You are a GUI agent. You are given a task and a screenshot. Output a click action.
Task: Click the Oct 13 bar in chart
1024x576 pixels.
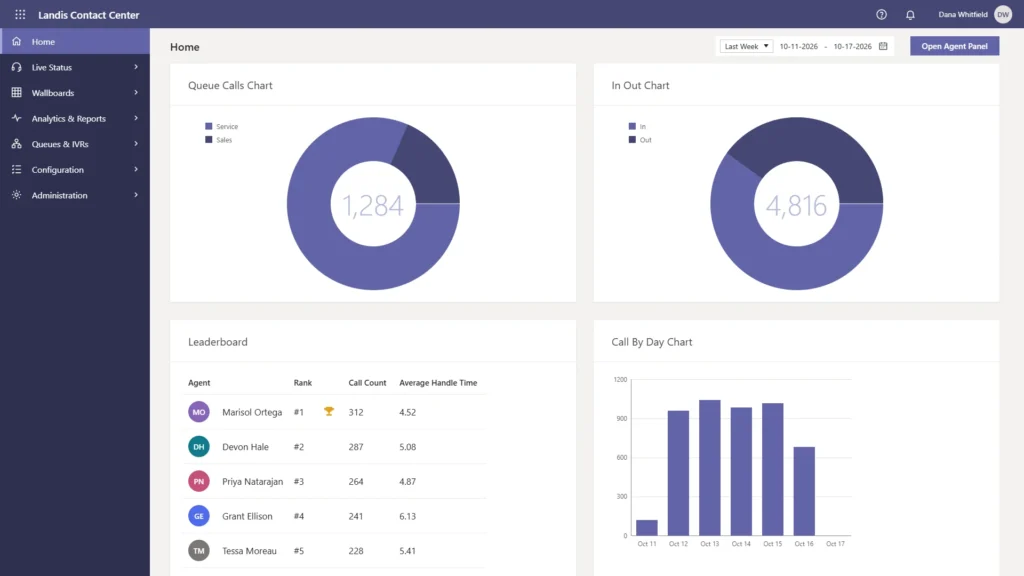(x=710, y=468)
